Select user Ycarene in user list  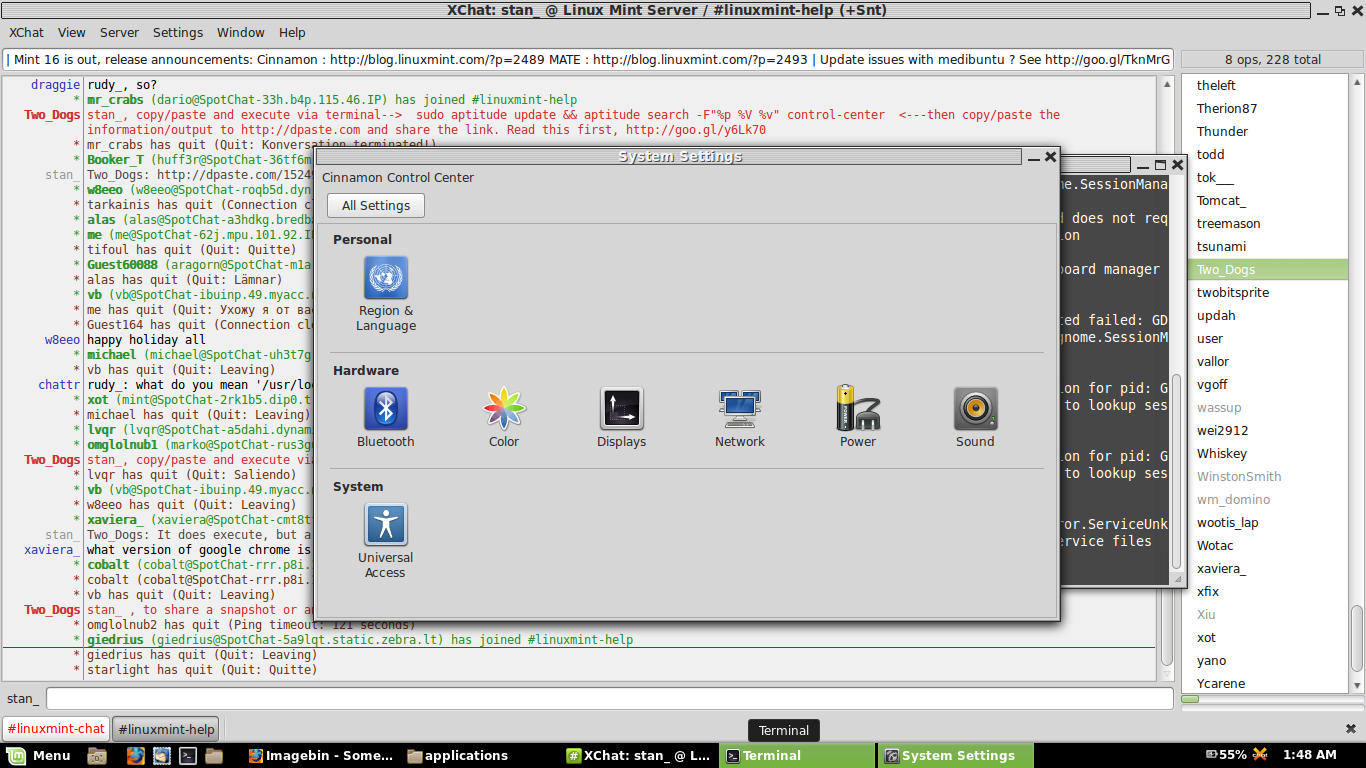click(1221, 683)
